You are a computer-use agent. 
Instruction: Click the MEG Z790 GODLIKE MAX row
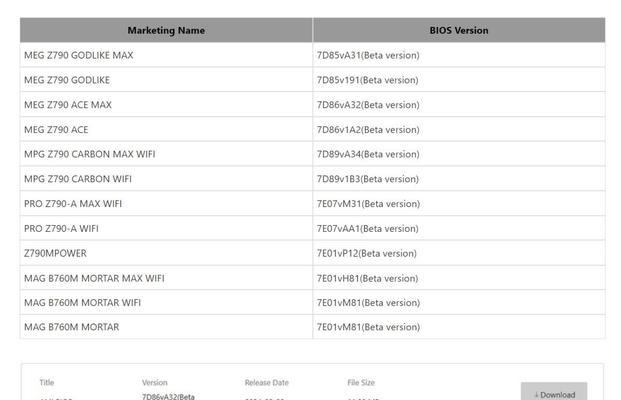(x=312, y=55)
